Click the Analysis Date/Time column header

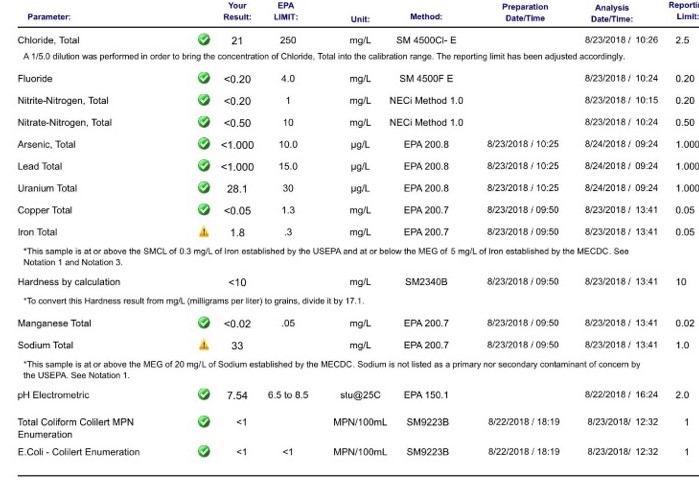[612, 13]
